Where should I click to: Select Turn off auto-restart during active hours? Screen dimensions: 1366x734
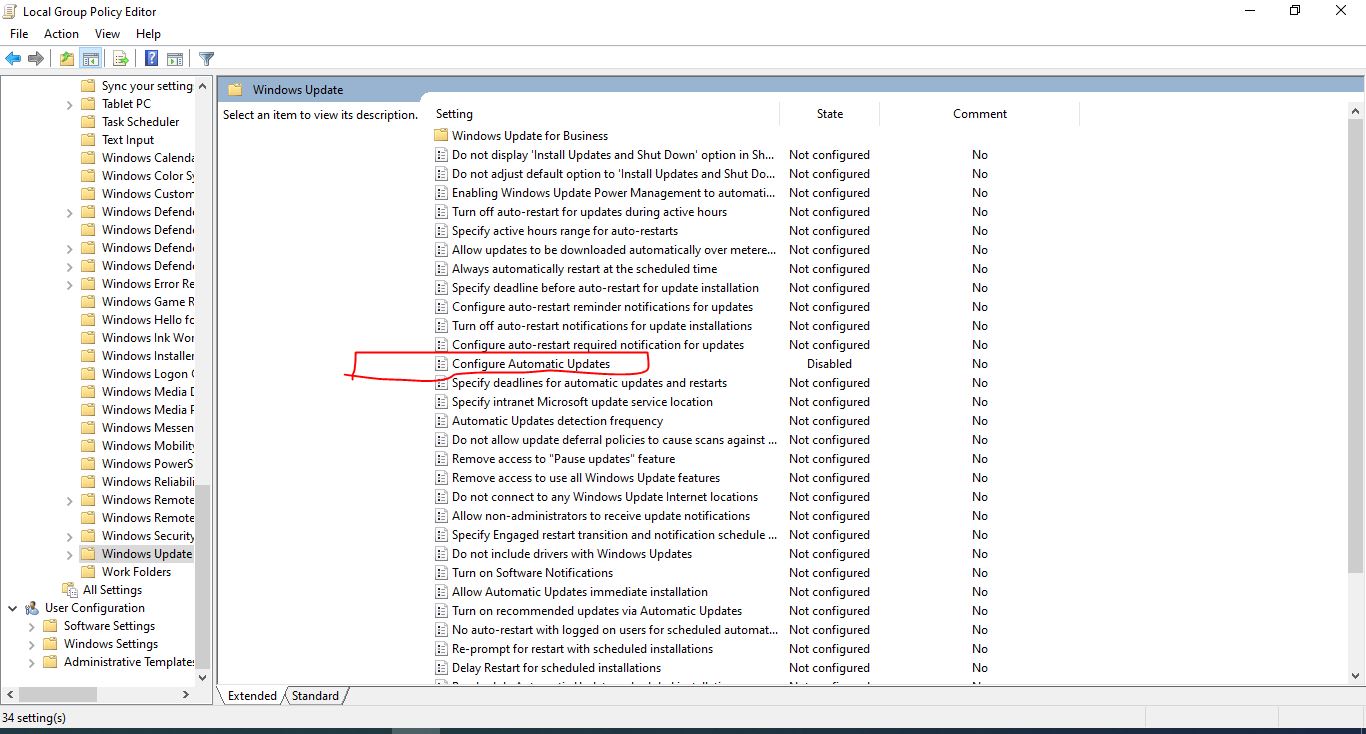(x=589, y=212)
